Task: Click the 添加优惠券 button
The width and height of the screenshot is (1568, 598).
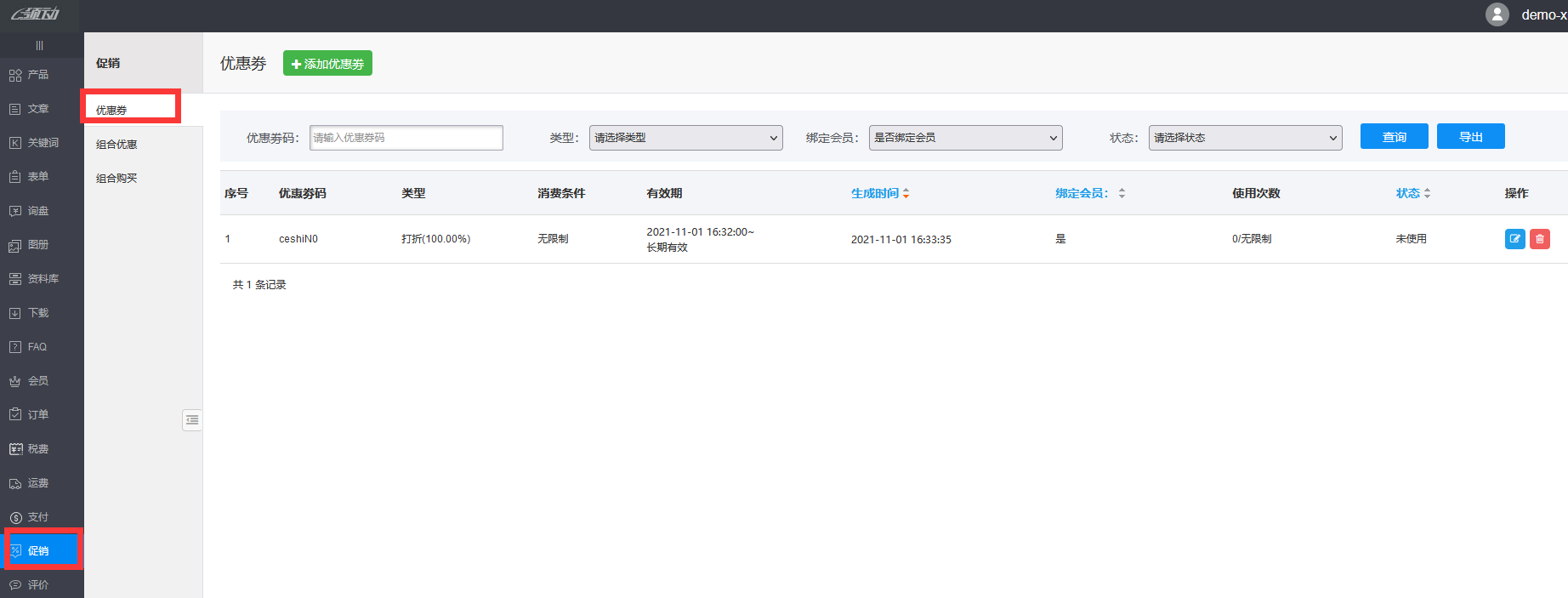Action: point(327,64)
